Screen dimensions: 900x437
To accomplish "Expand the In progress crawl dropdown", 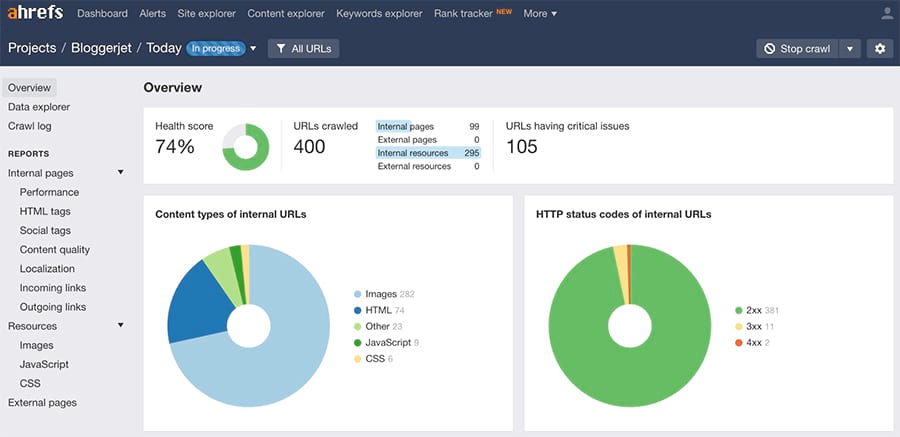I will click(253, 48).
